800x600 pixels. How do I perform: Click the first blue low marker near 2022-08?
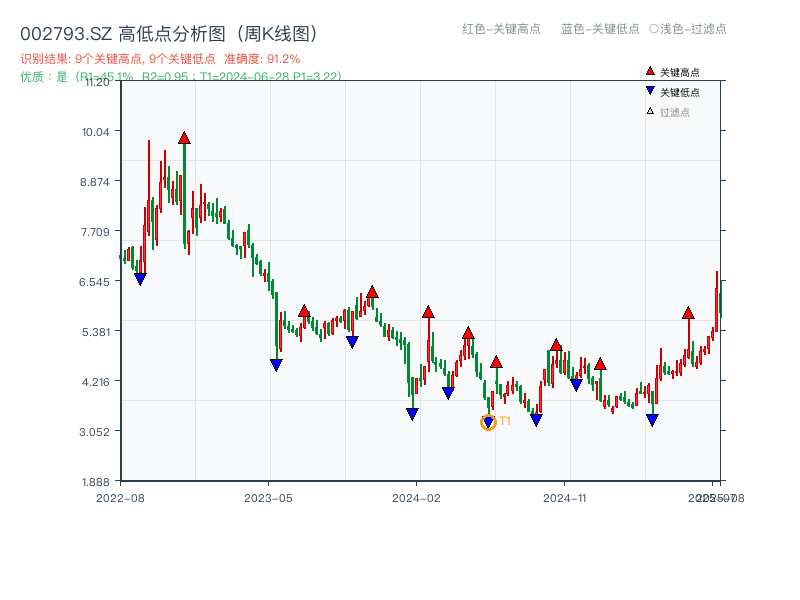click(x=141, y=279)
